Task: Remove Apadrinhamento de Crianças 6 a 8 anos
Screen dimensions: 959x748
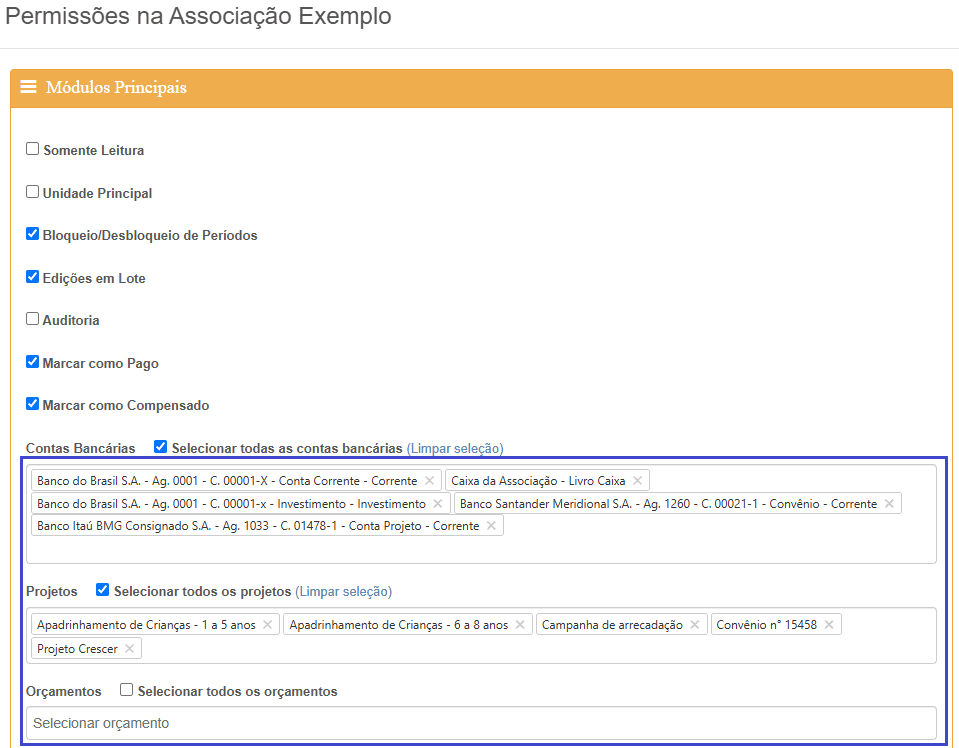Action: pos(520,624)
